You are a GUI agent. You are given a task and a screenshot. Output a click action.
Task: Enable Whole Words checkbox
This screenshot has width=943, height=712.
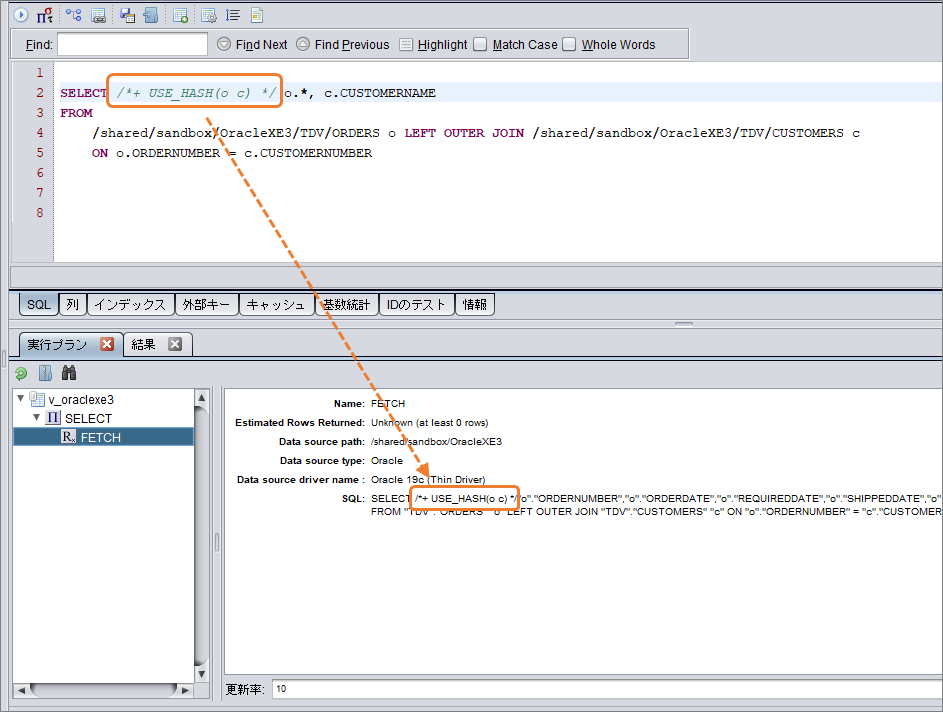(569, 44)
